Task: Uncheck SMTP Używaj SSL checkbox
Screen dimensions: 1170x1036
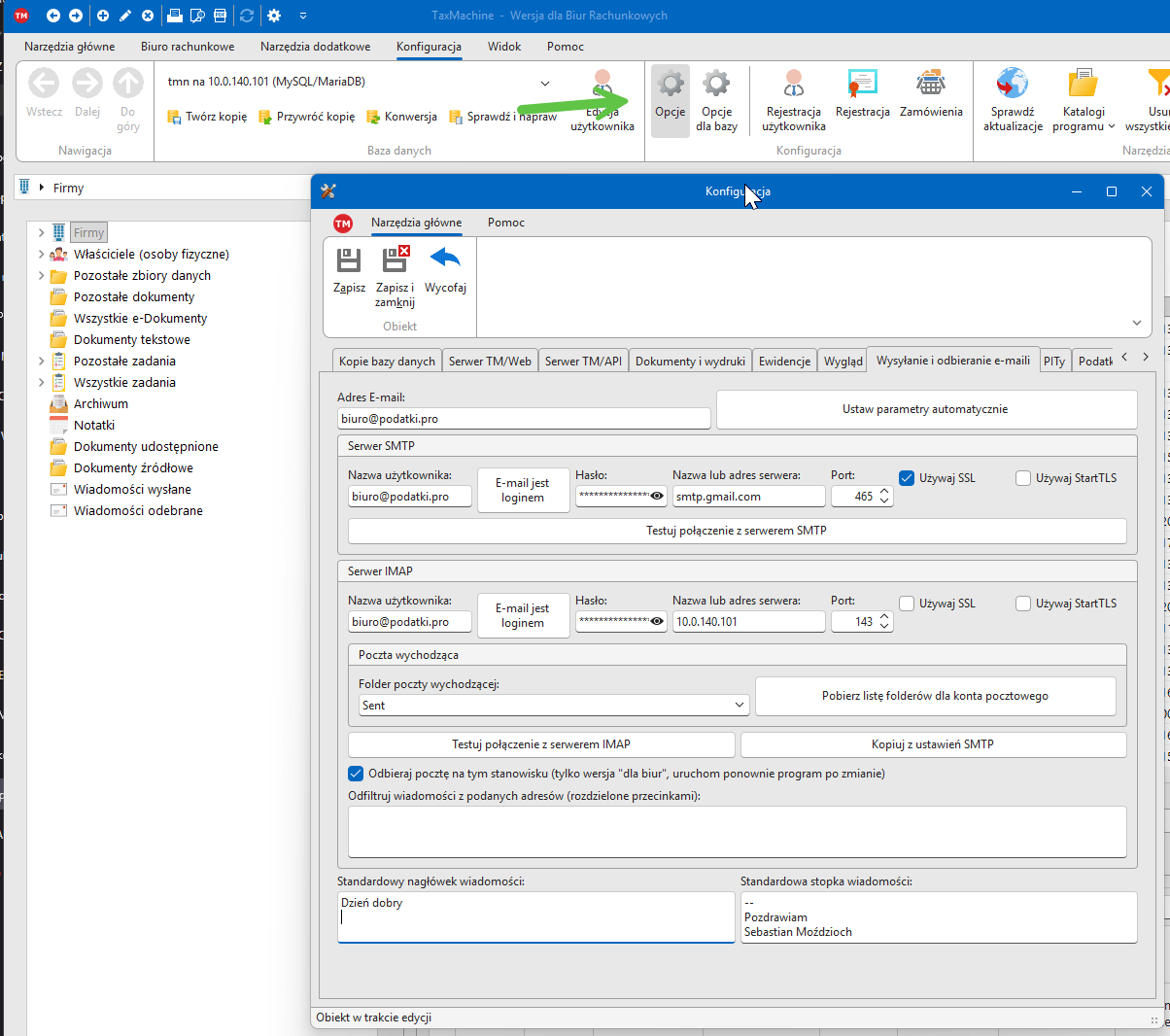Action: [907, 478]
